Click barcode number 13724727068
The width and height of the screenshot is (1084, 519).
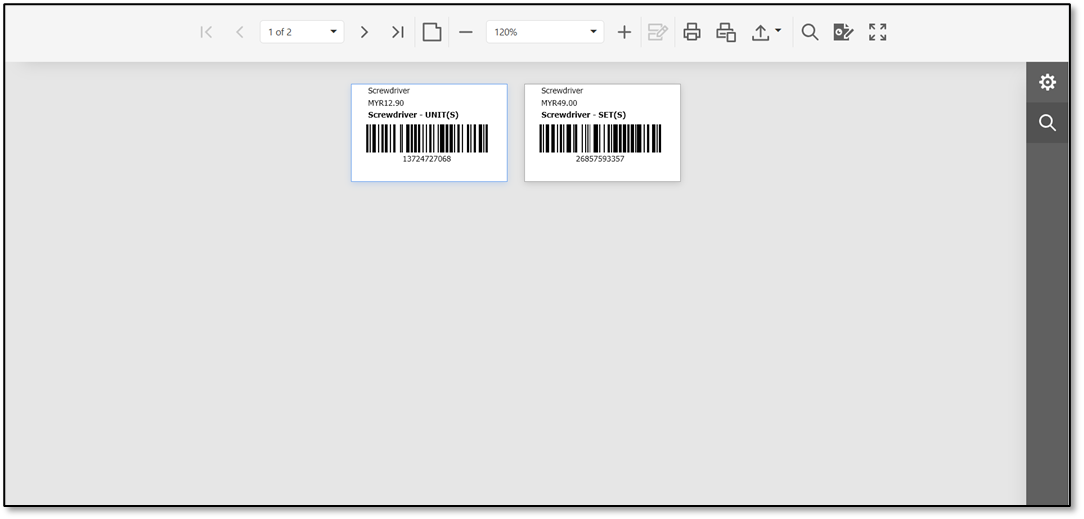(x=427, y=159)
